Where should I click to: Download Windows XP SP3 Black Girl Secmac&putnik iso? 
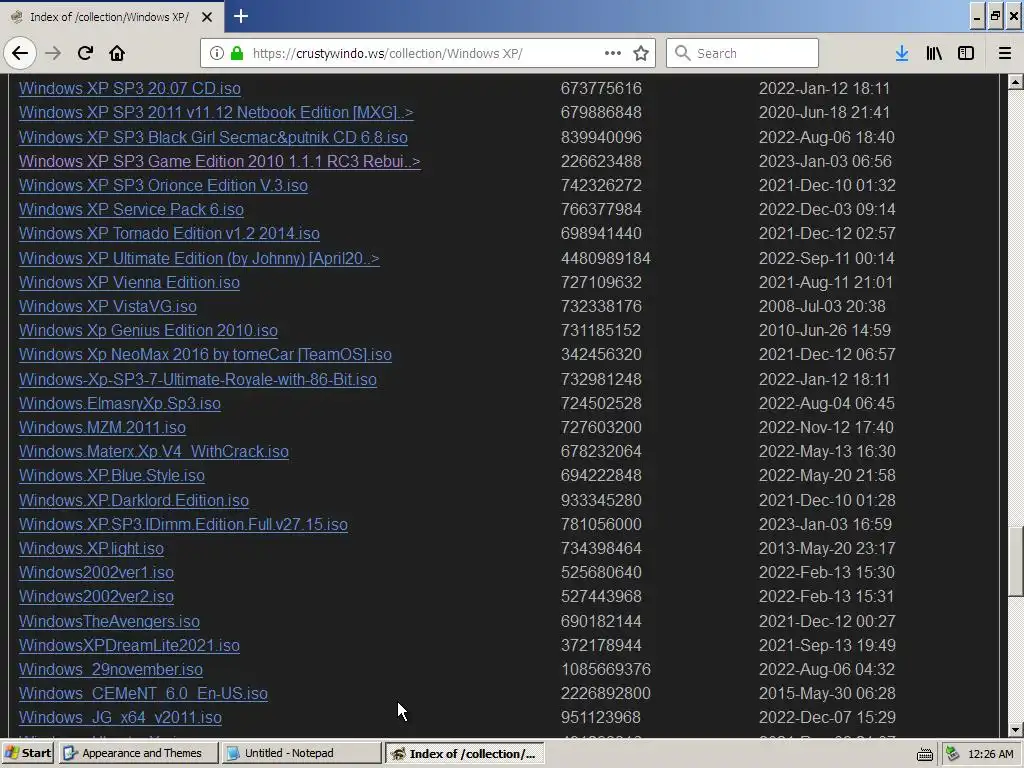[214, 137]
